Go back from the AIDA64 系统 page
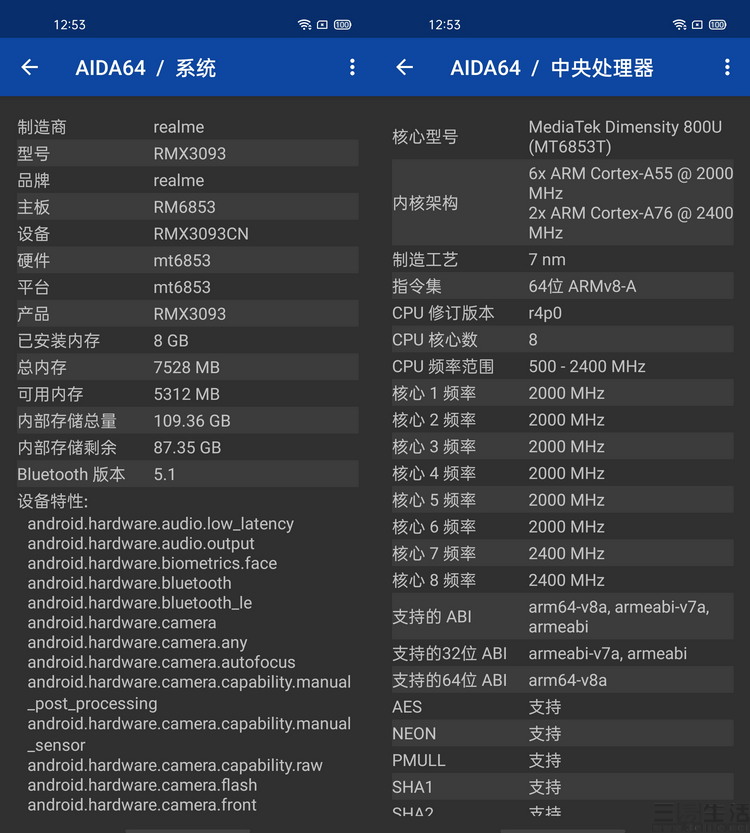This screenshot has width=750, height=833. (30, 67)
